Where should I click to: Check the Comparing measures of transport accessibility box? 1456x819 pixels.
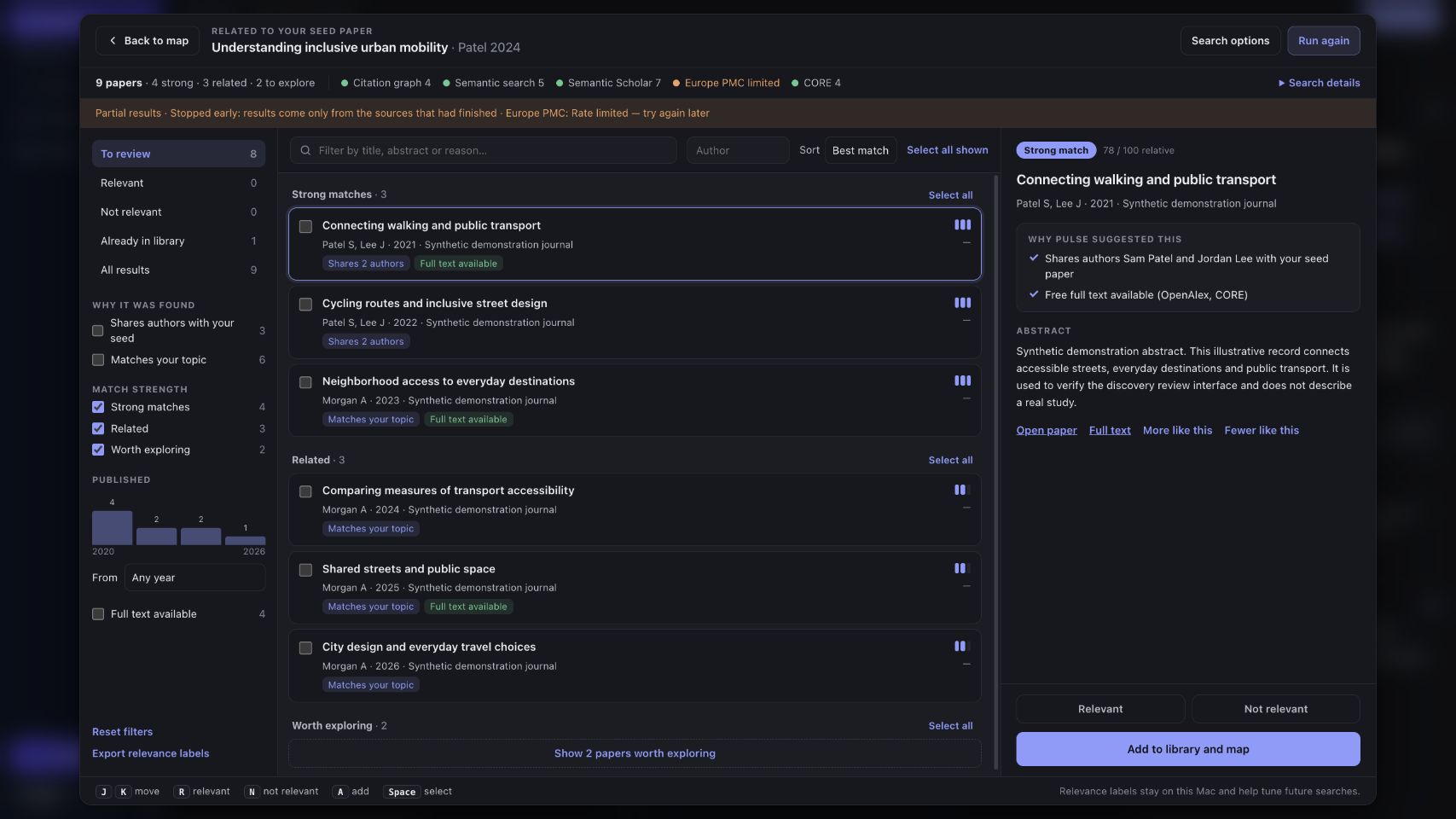click(x=305, y=492)
